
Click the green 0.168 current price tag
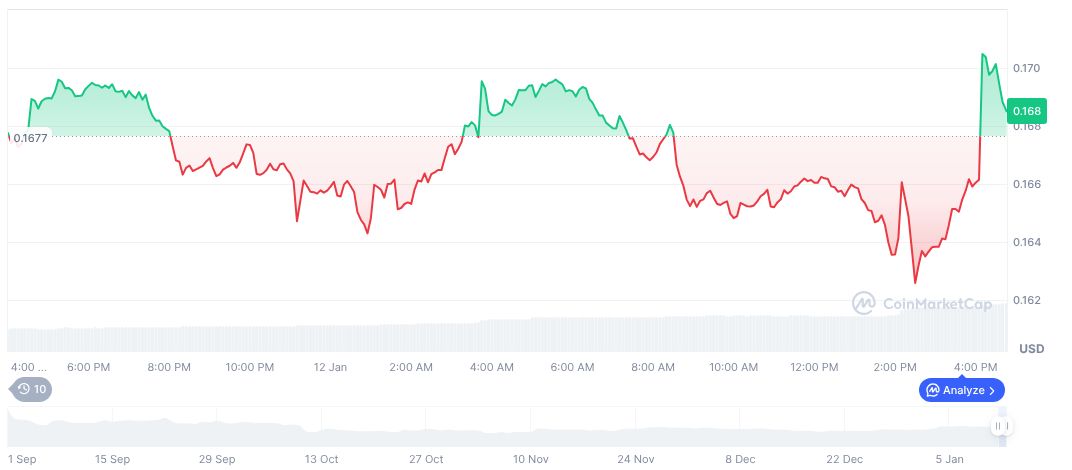pyautogui.click(x=1026, y=111)
